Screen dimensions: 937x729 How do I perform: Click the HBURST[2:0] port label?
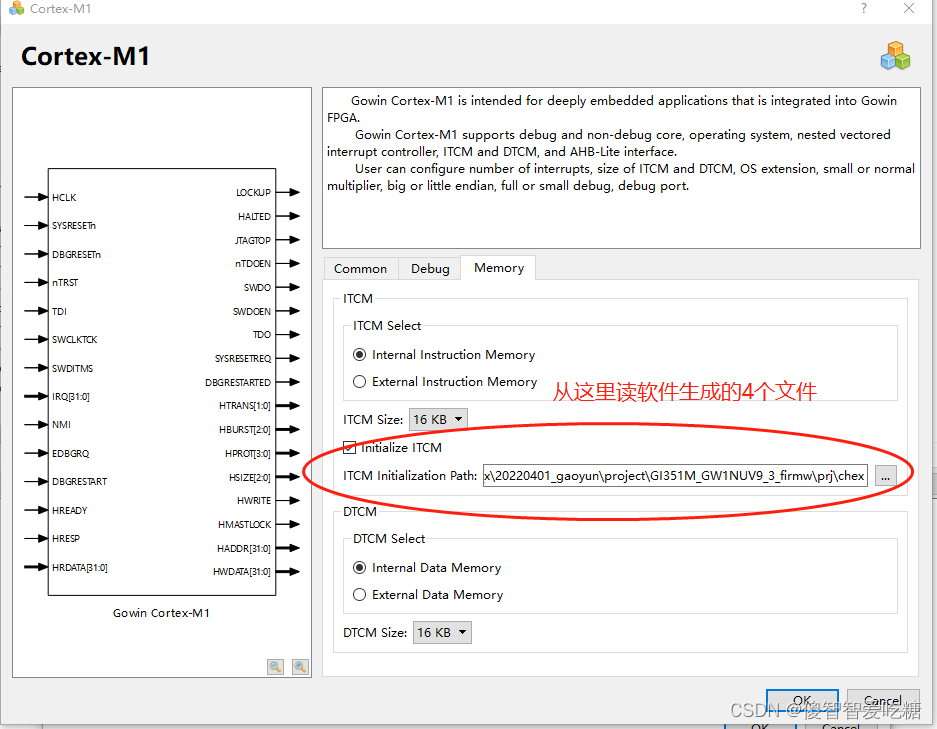[245, 430]
